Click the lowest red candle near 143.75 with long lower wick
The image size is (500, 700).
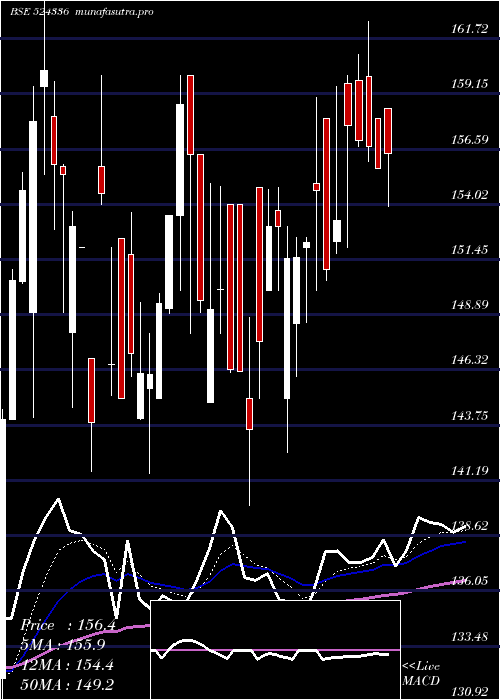pyautogui.click(x=250, y=414)
